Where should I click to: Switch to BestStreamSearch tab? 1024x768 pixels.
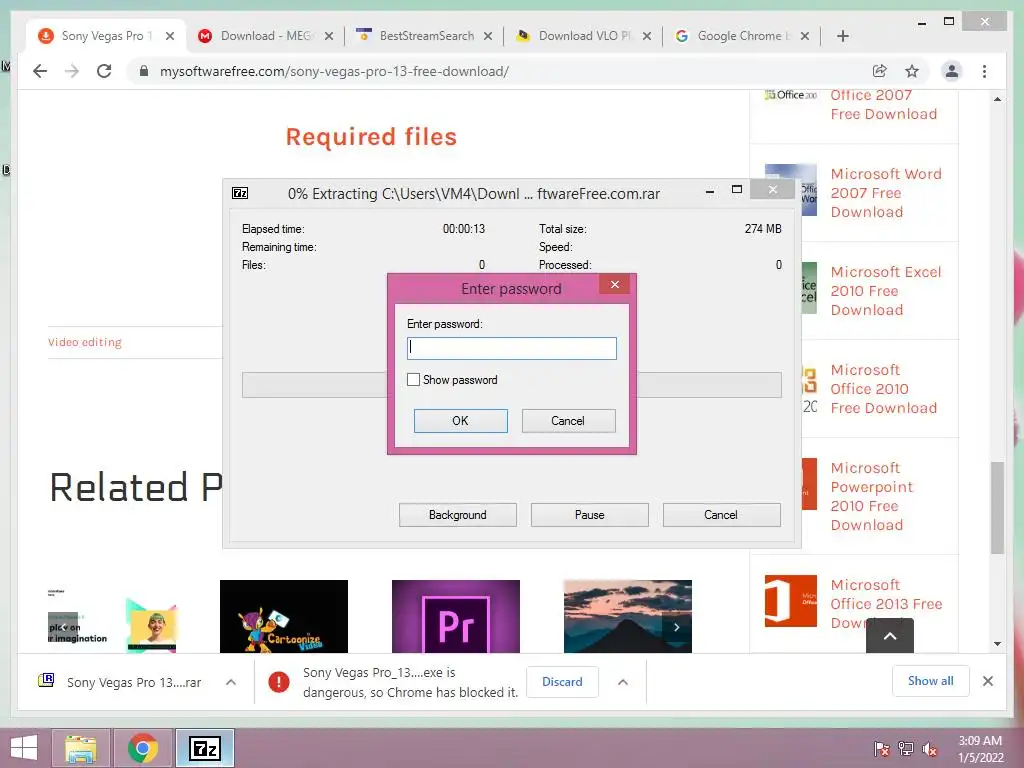pos(426,36)
